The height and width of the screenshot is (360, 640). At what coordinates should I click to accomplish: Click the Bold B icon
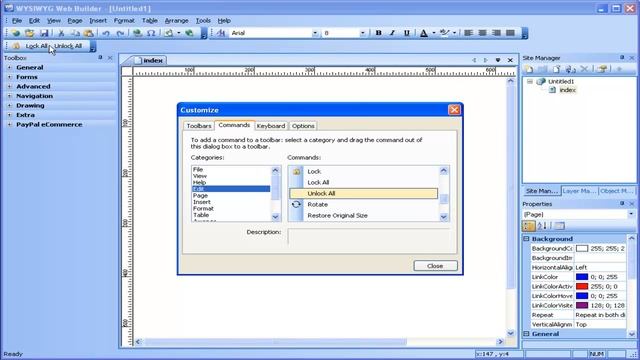coord(378,33)
